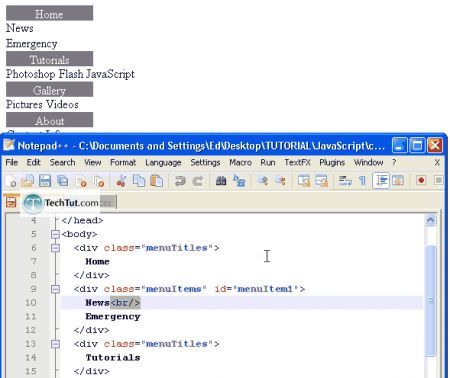Collapse the div fold marker on line 13
Screen dimensions: 450x378
pos(55,344)
